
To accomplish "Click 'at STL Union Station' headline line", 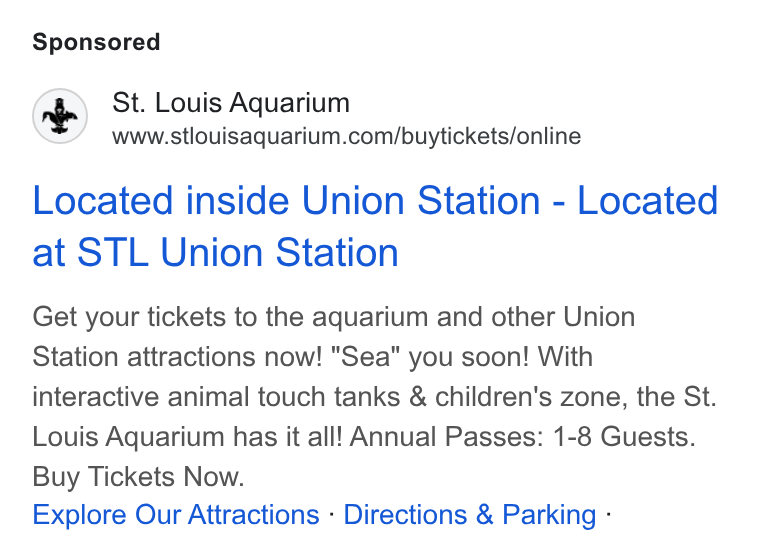I will coord(215,252).
